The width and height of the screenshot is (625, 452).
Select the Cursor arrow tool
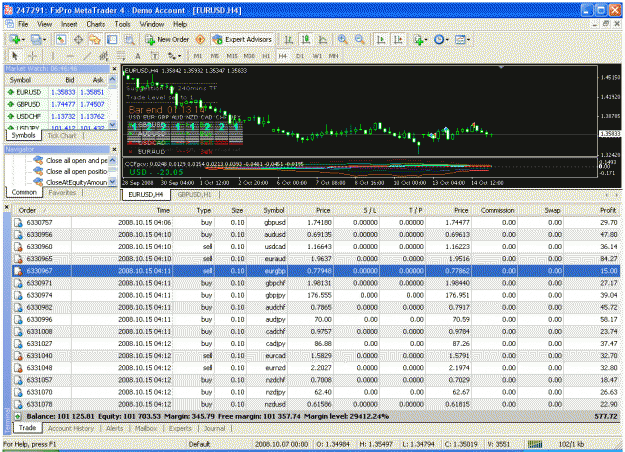(x=15, y=56)
